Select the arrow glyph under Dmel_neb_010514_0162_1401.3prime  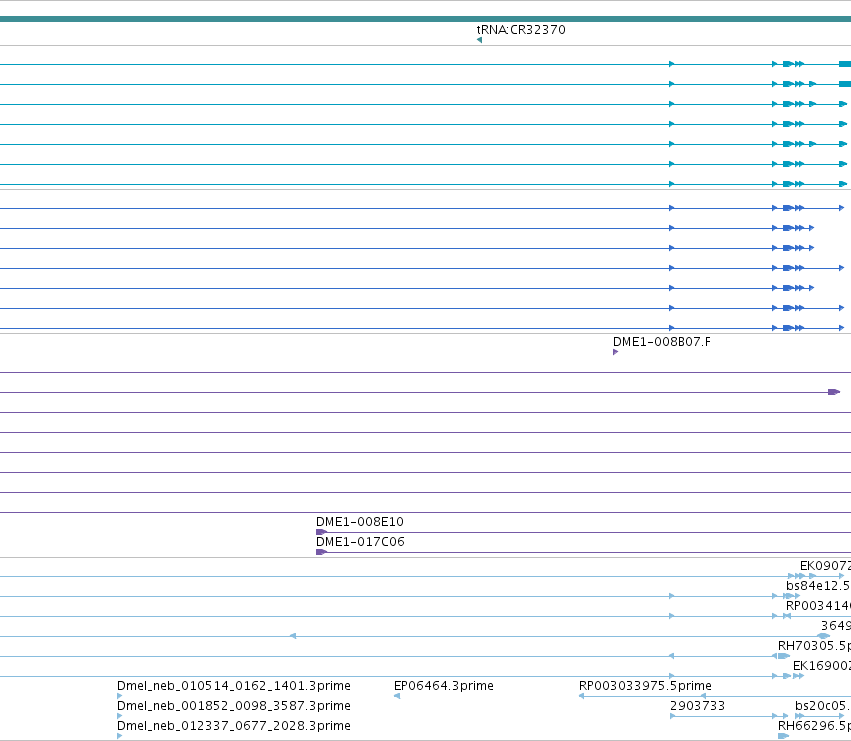(119, 696)
